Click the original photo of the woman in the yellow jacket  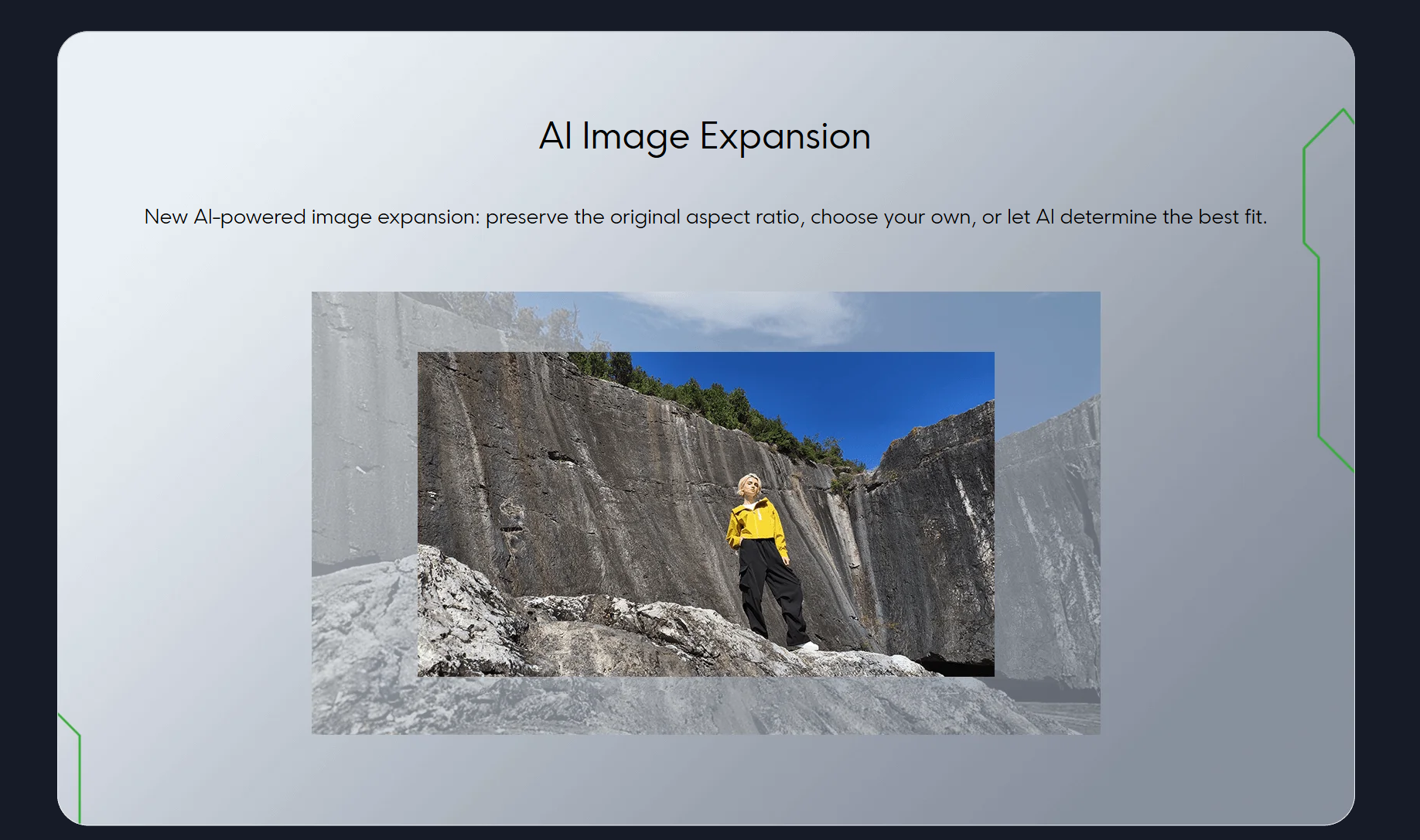point(706,514)
